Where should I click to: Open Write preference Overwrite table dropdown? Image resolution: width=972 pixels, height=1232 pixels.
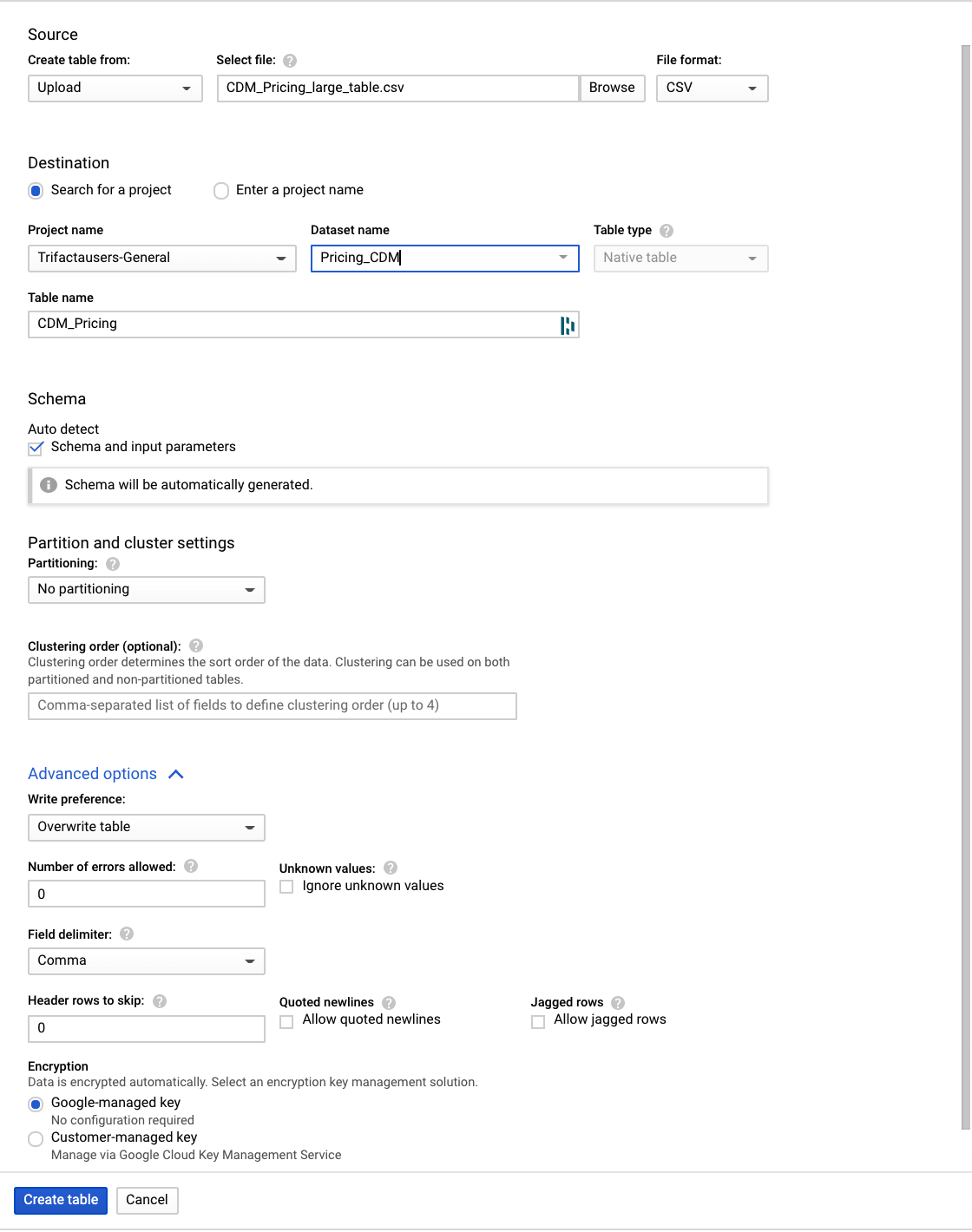(x=146, y=828)
